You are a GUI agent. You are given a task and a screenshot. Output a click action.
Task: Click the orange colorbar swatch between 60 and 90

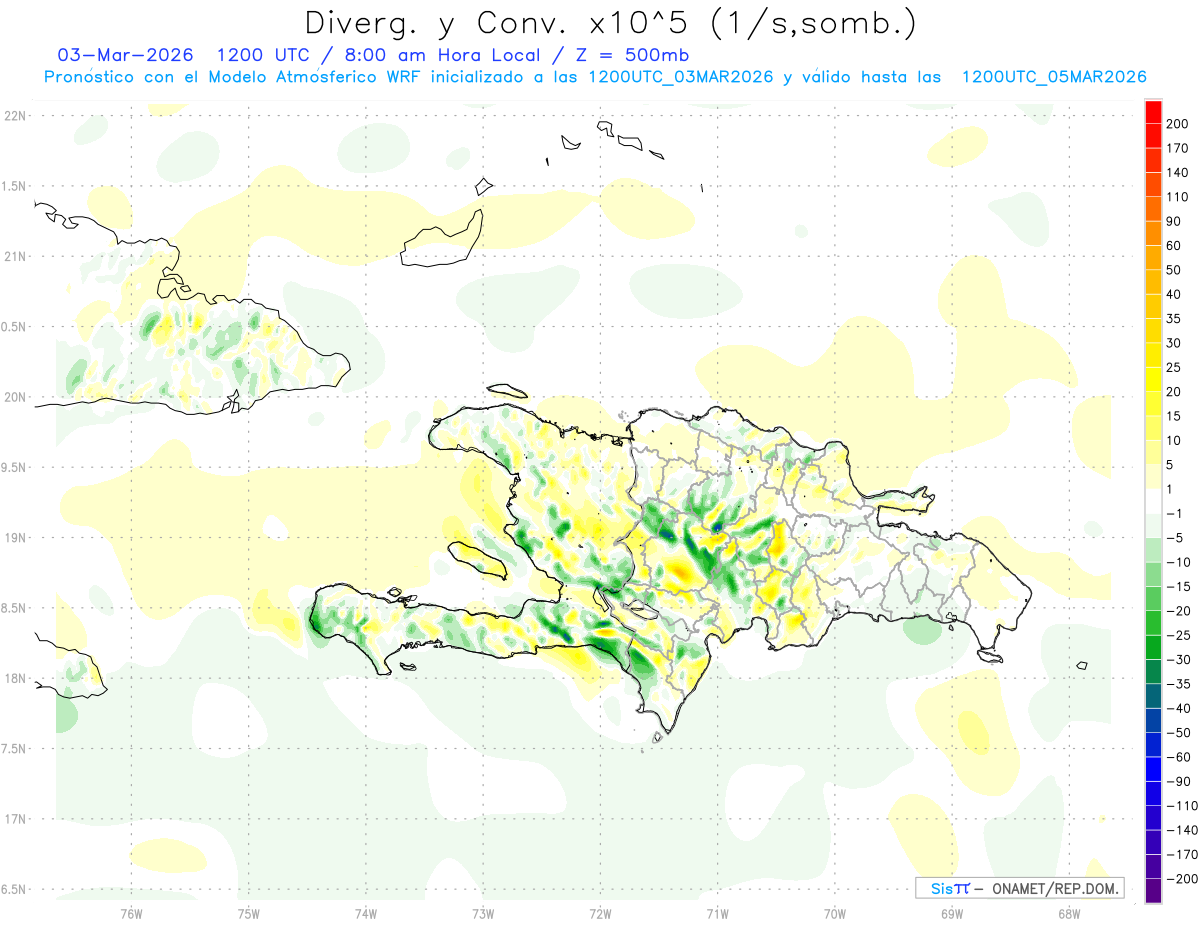click(x=1154, y=233)
